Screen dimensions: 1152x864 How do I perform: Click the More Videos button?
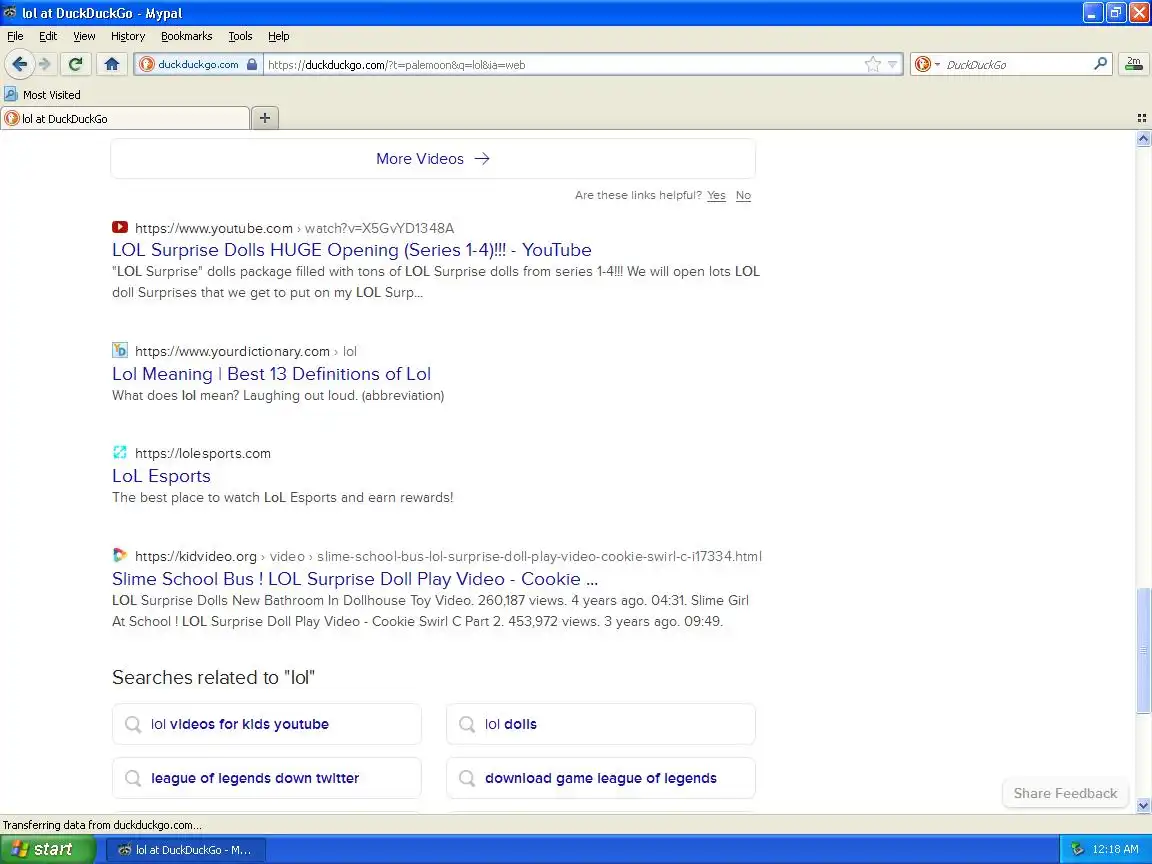(x=433, y=159)
